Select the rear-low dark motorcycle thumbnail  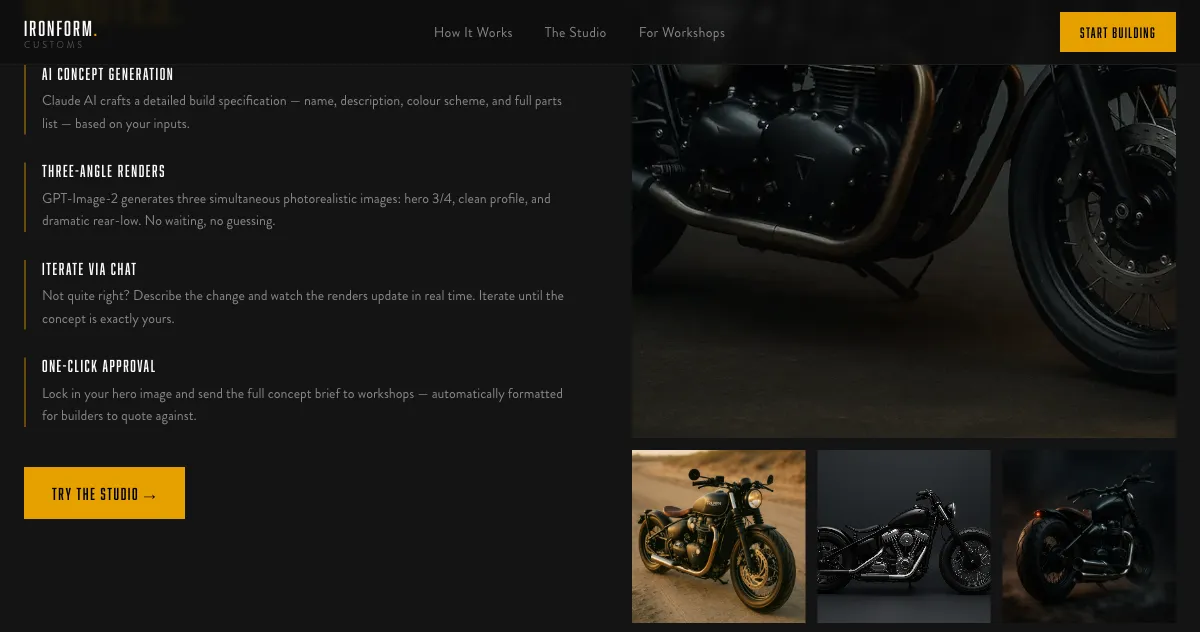coord(1089,536)
